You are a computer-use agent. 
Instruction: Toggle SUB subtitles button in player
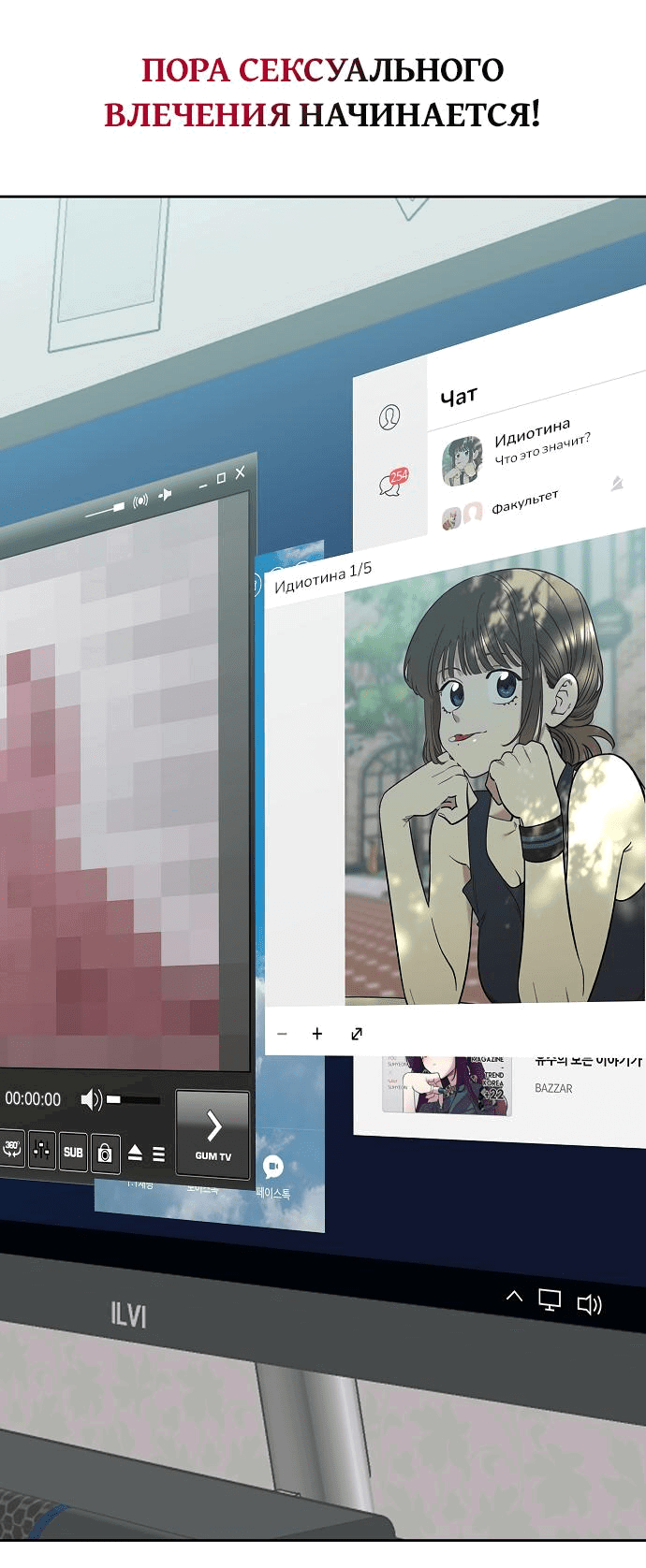[73, 1153]
